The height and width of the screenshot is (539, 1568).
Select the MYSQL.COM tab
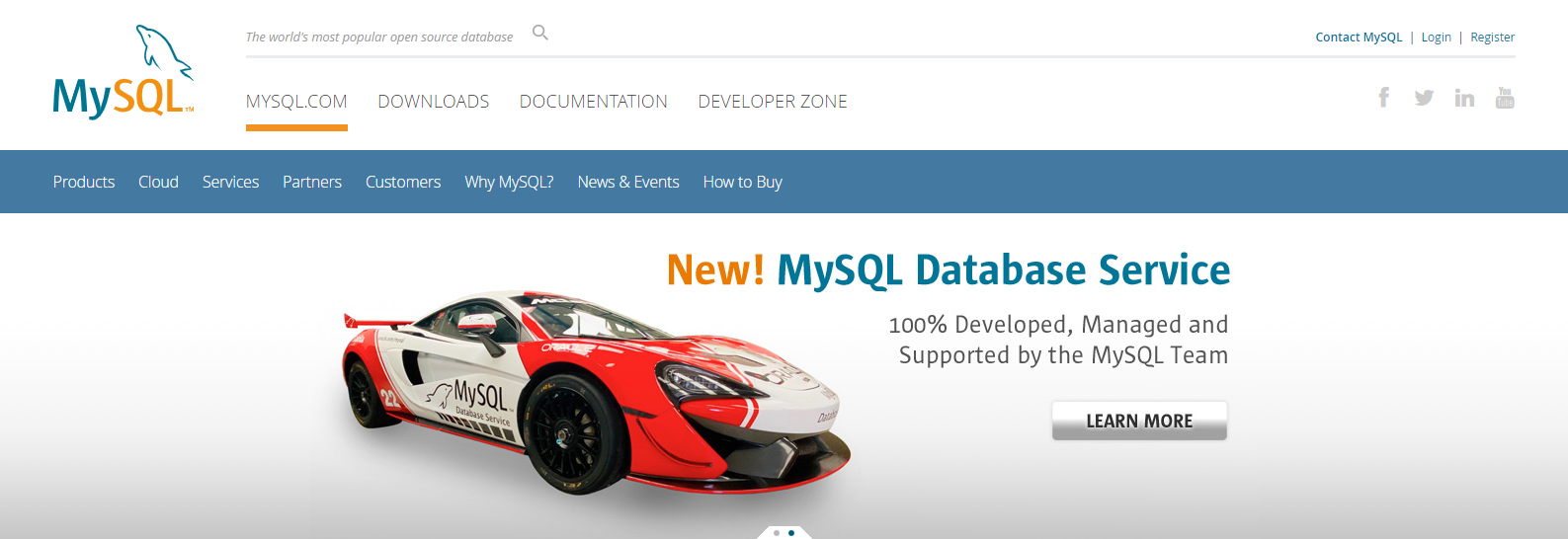[x=296, y=102]
